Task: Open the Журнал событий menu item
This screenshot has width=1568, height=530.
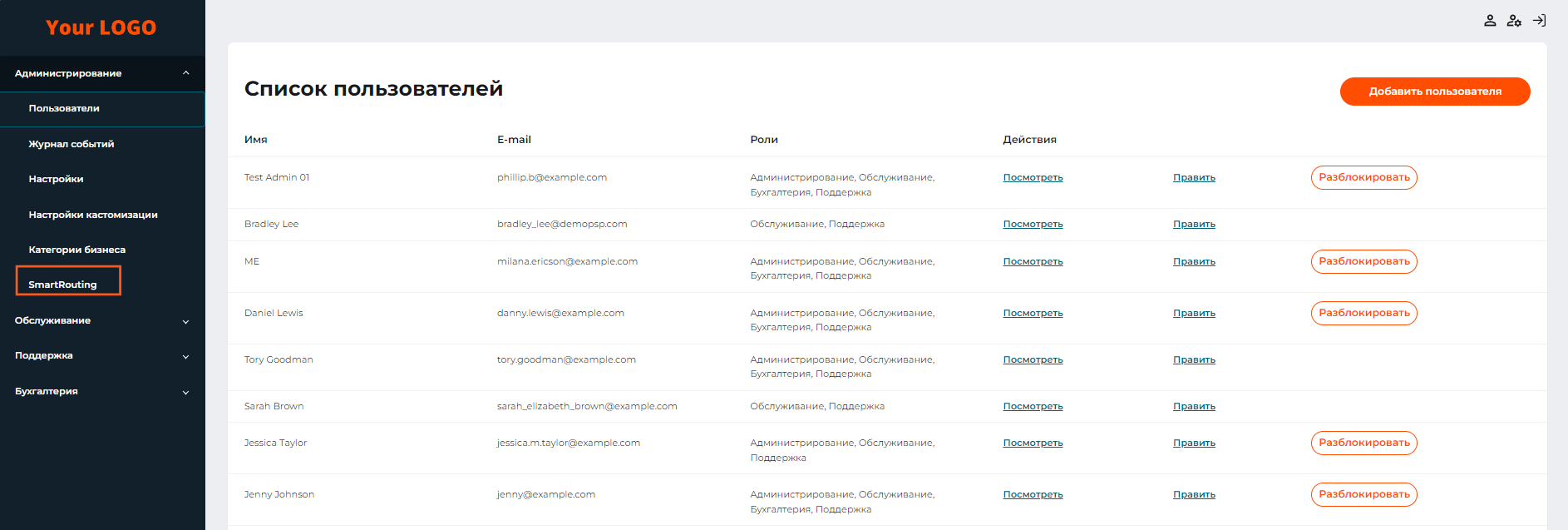Action: coord(71,144)
